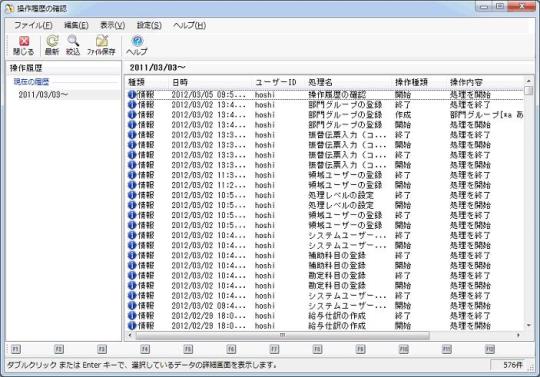Open the ヘルプ(H) menu

pos(189,25)
